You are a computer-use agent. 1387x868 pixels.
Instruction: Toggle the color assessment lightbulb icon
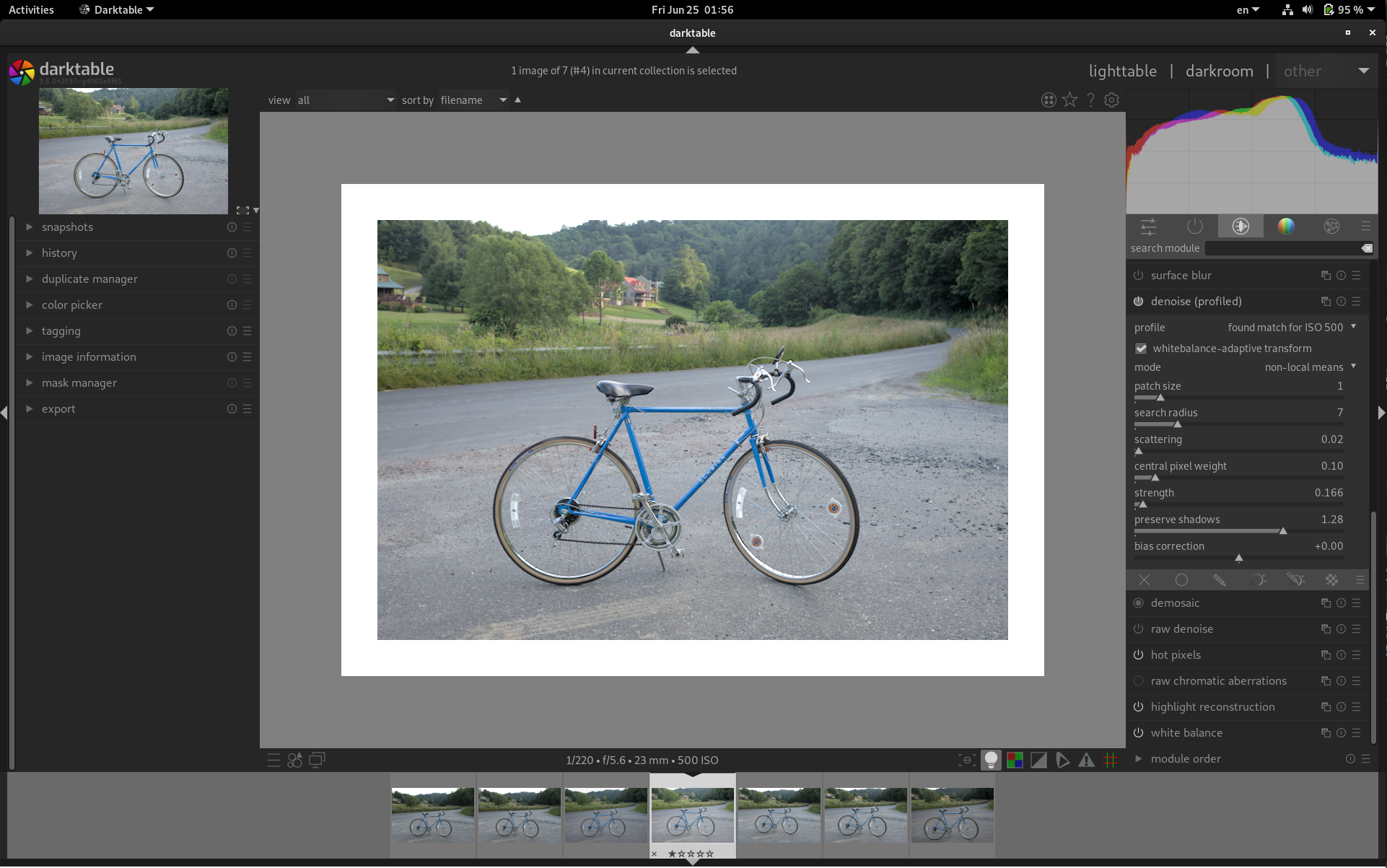tap(991, 760)
